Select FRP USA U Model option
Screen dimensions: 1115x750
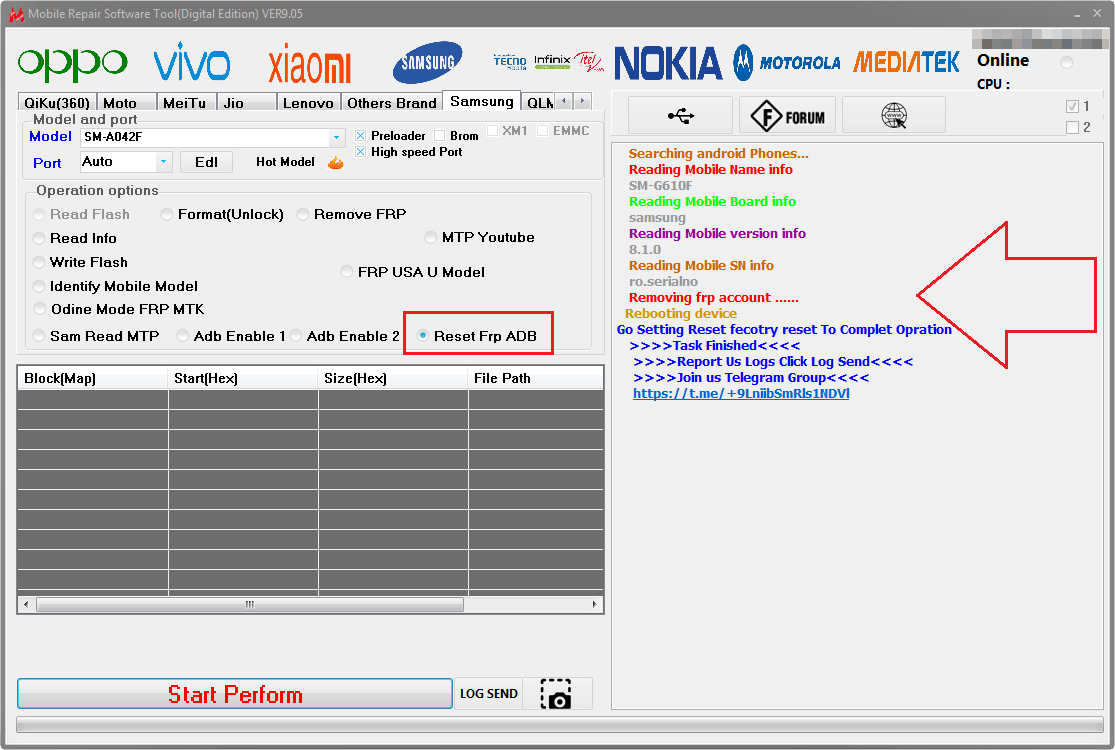[x=347, y=272]
